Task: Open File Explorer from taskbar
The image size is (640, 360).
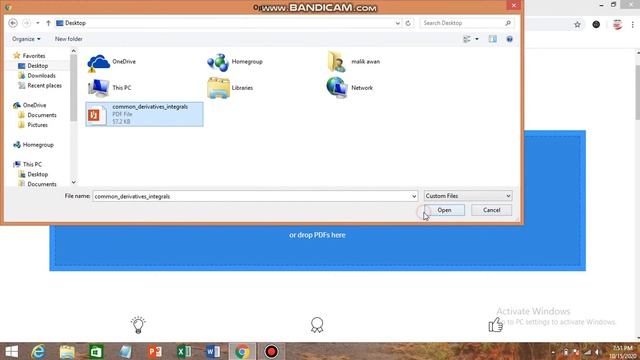Action: click(x=67, y=351)
